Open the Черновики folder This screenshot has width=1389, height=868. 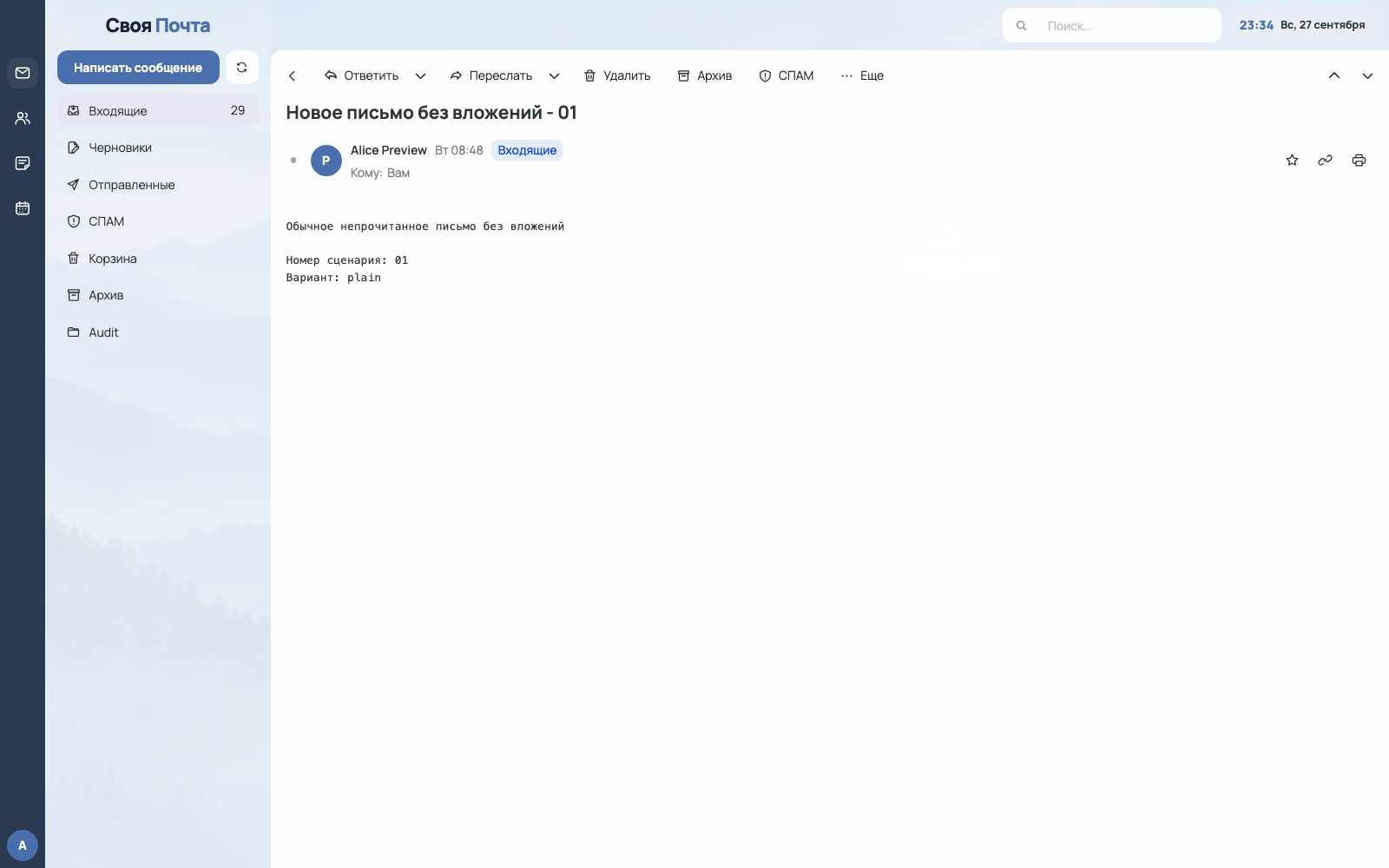point(158,148)
